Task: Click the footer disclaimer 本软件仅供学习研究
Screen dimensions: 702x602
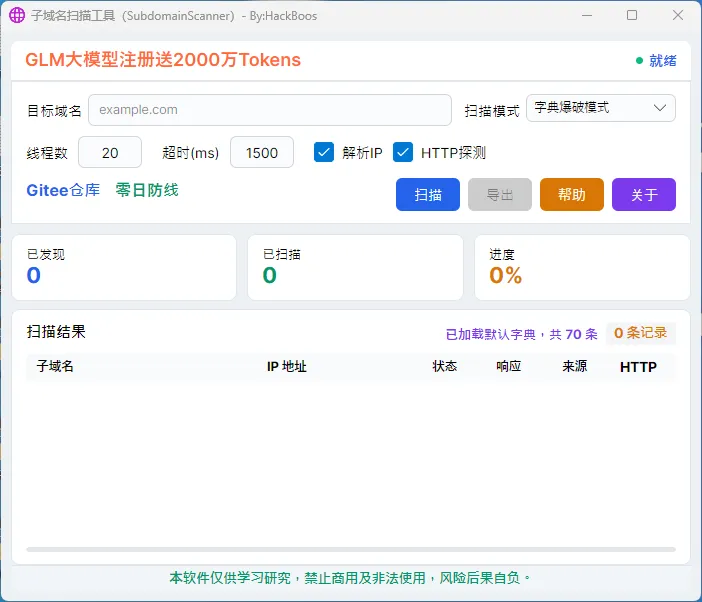Action: pos(350,578)
